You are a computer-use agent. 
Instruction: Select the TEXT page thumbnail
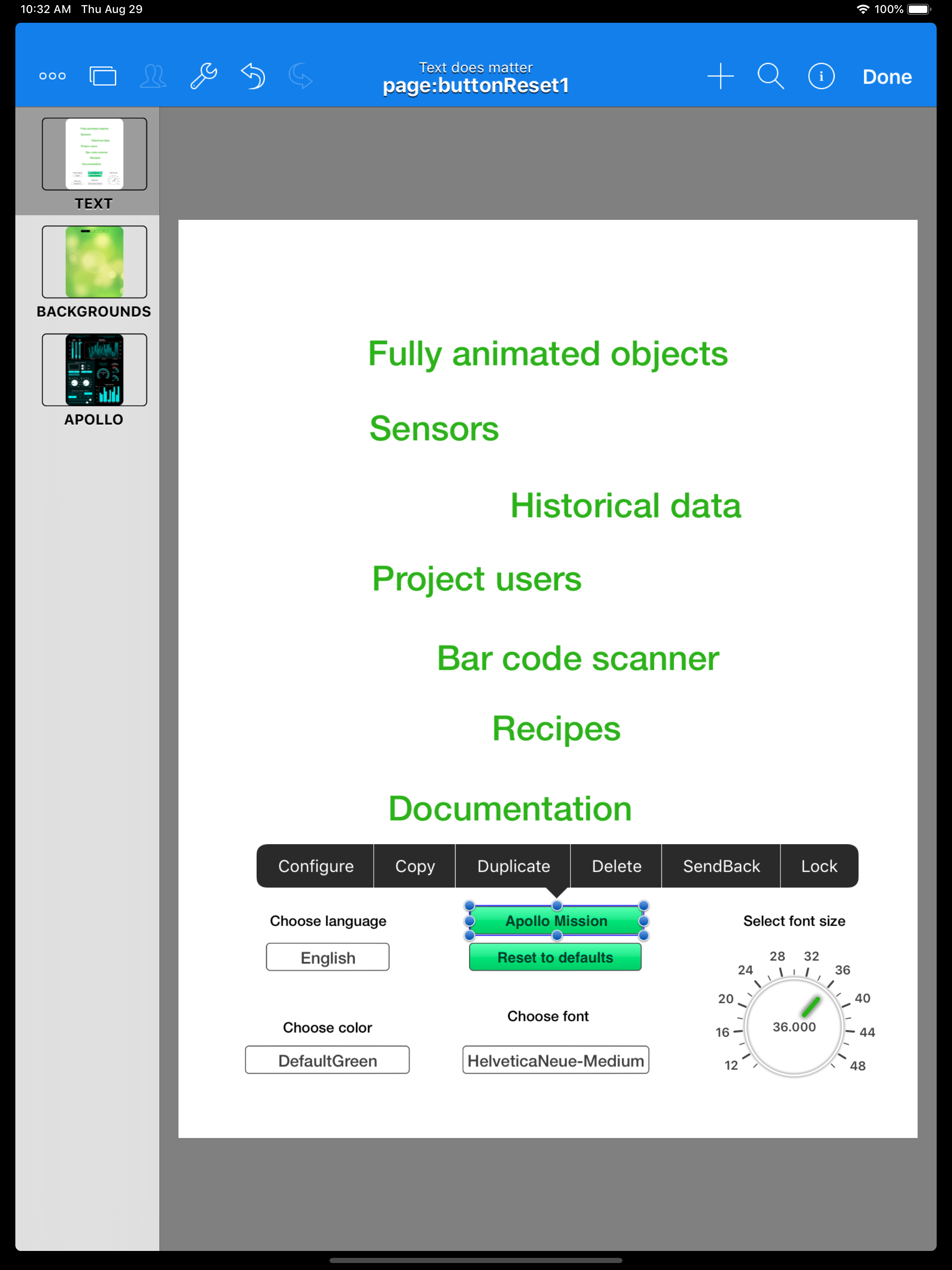pos(94,154)
